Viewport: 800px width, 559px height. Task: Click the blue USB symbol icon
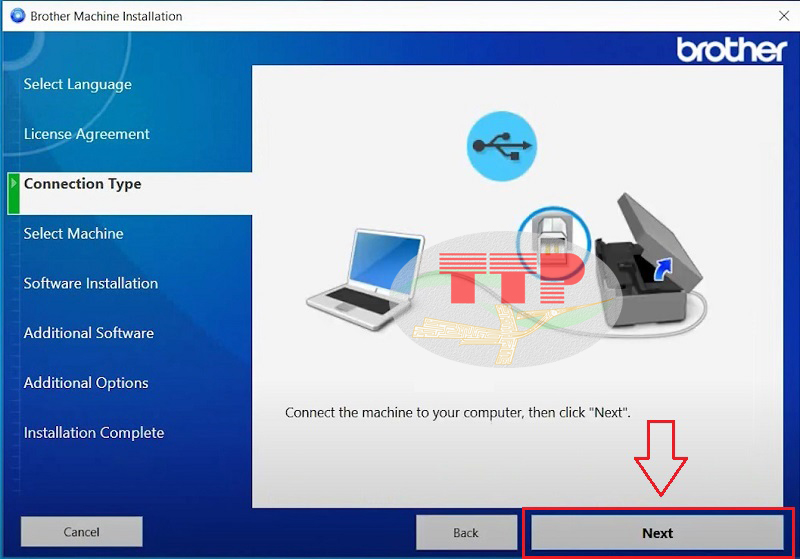502,146
